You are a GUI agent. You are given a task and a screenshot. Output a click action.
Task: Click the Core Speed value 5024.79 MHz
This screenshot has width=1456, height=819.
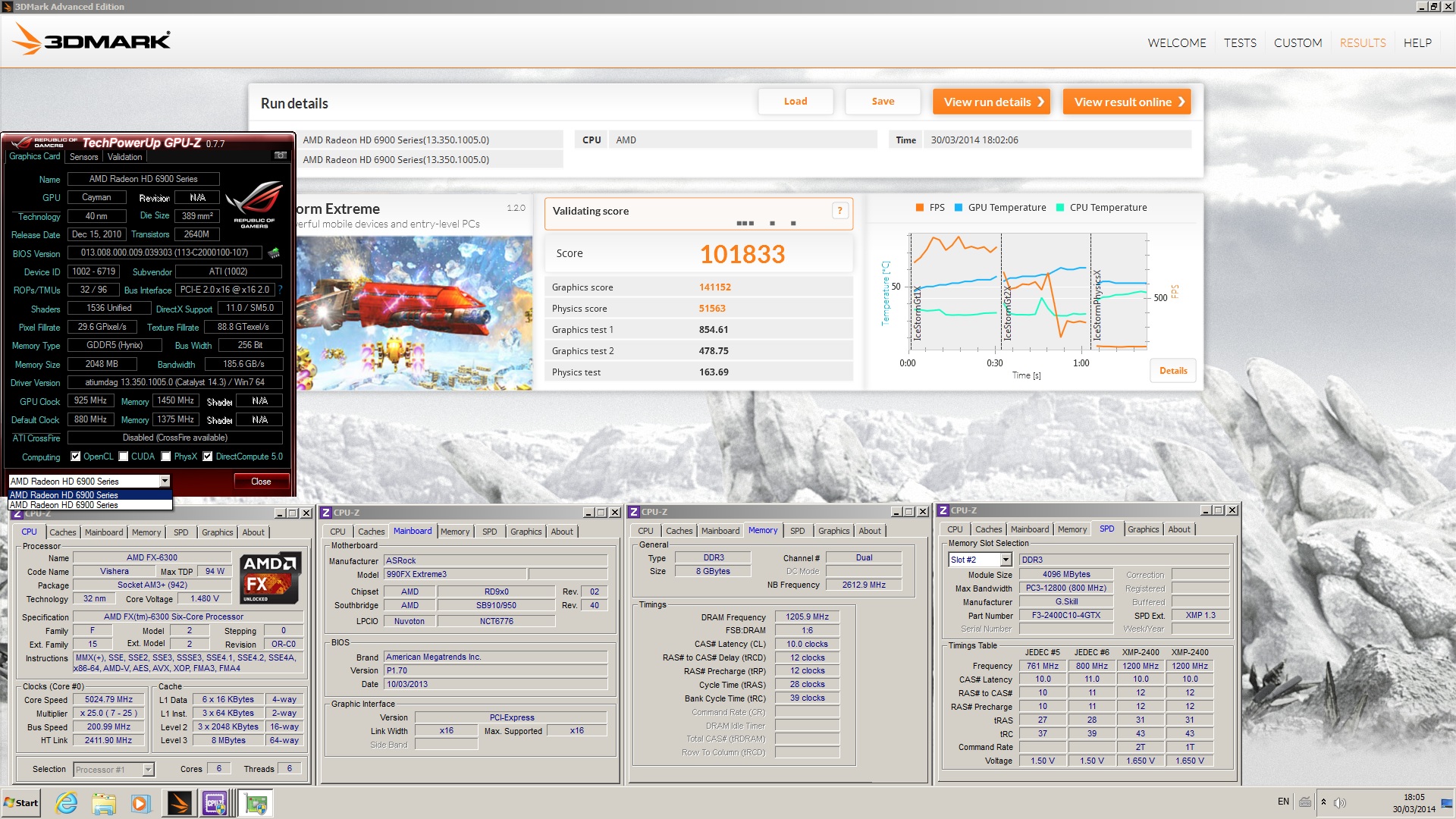108,700
